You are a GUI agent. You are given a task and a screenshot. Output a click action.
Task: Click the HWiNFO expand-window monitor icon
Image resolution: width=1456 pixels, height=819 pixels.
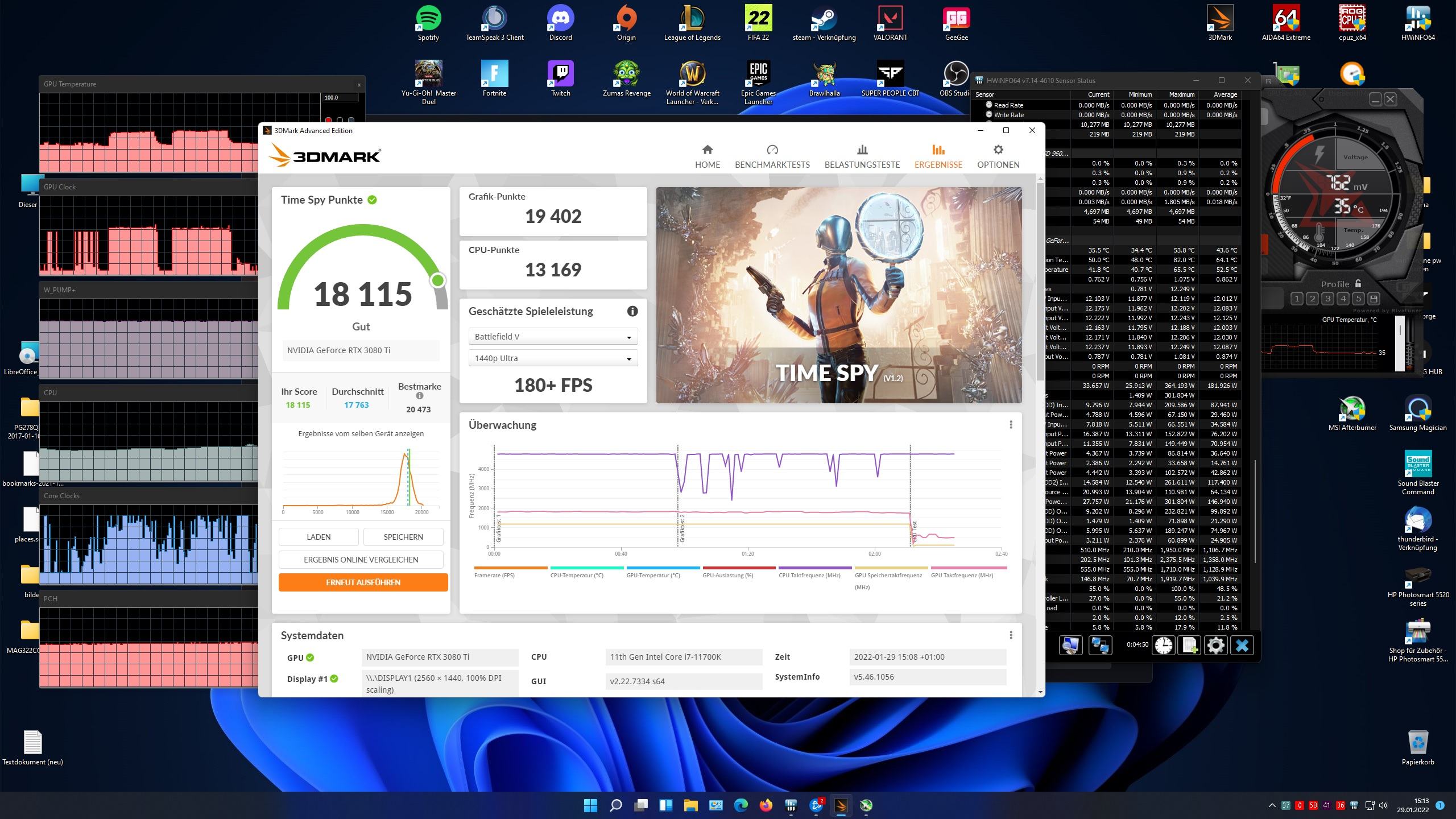click(1070, 646)
